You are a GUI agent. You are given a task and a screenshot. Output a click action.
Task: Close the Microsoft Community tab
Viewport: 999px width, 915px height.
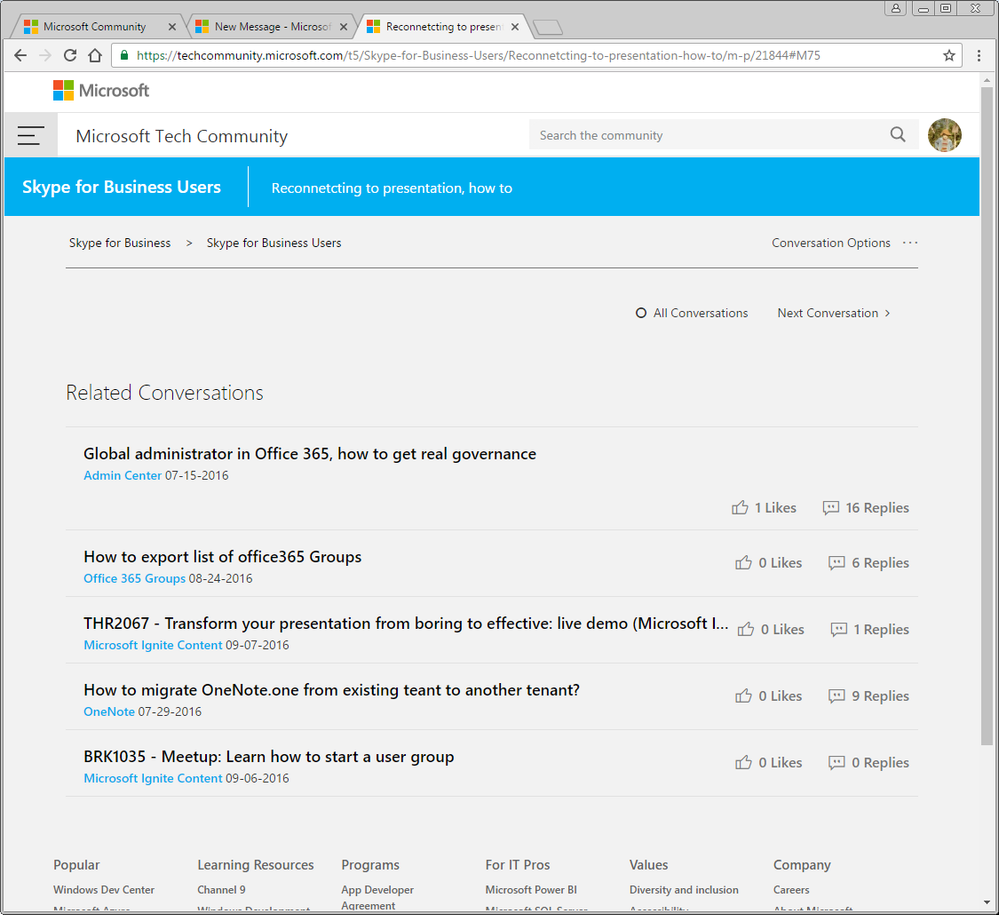pos(171,27)
